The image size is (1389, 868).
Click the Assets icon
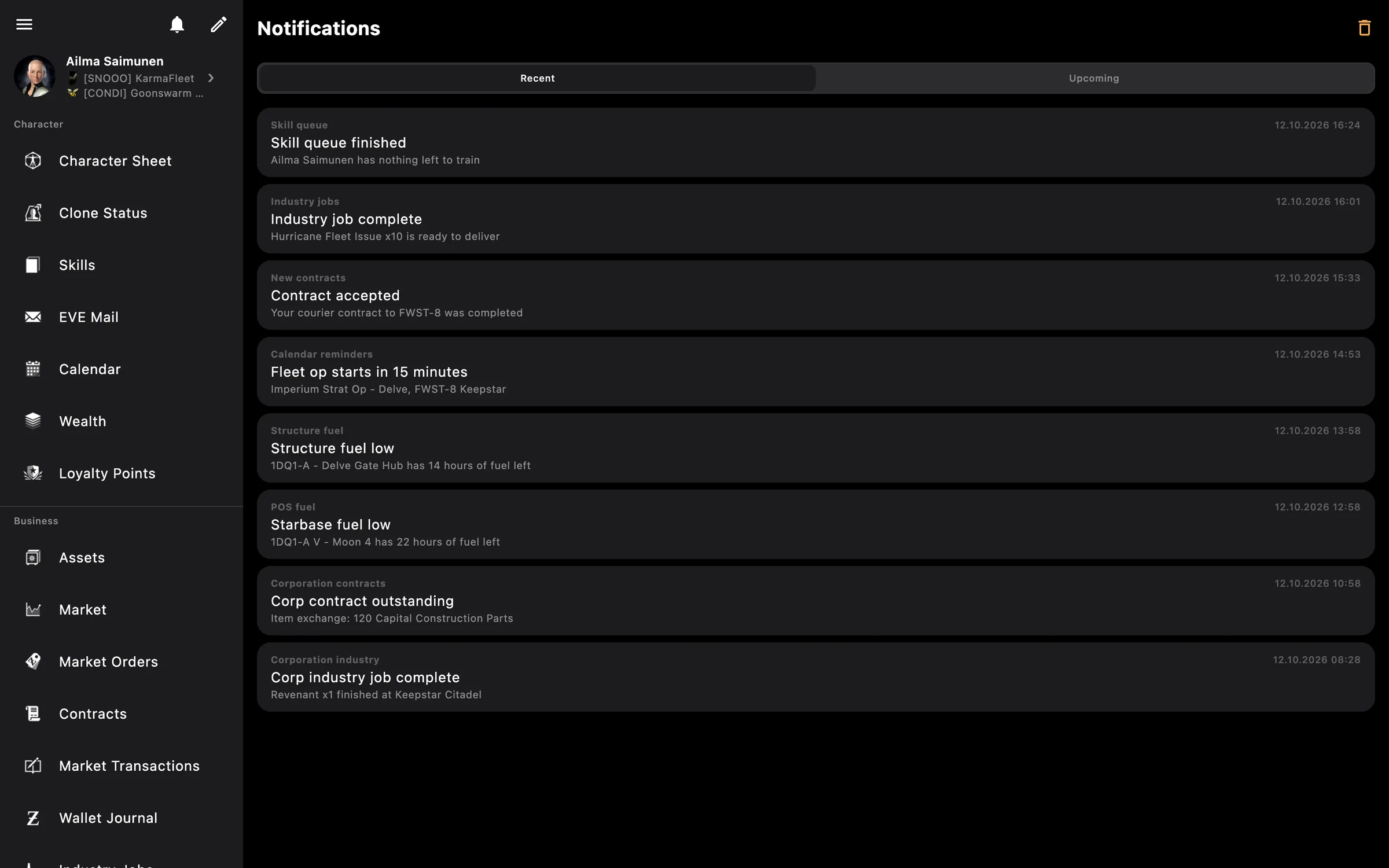coord(33,557)
